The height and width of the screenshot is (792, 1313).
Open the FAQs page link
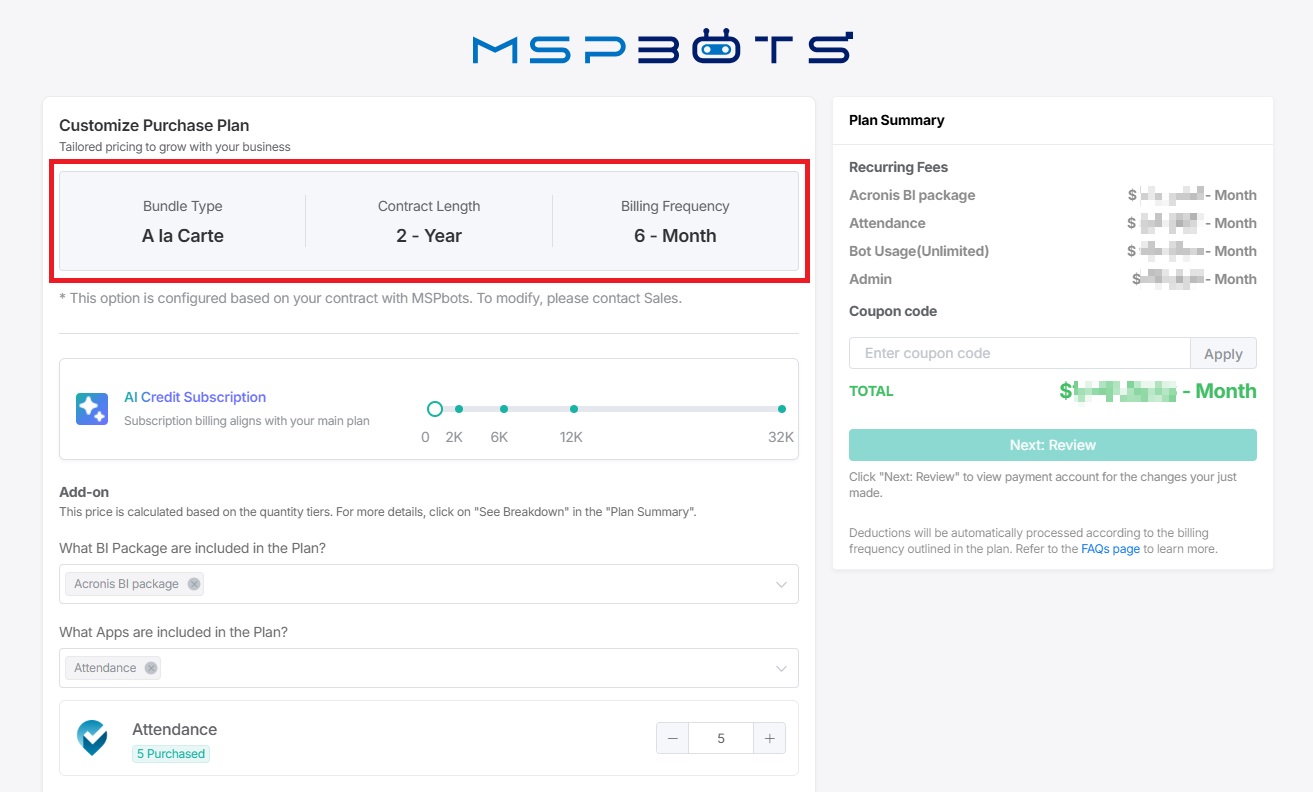(1110, 549)
